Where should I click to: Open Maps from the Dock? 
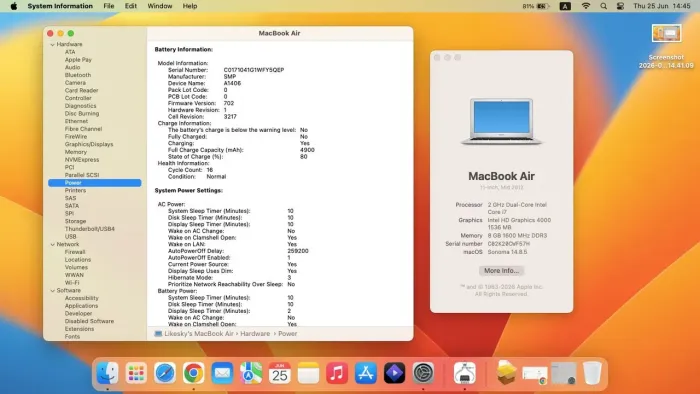[251, 373]
